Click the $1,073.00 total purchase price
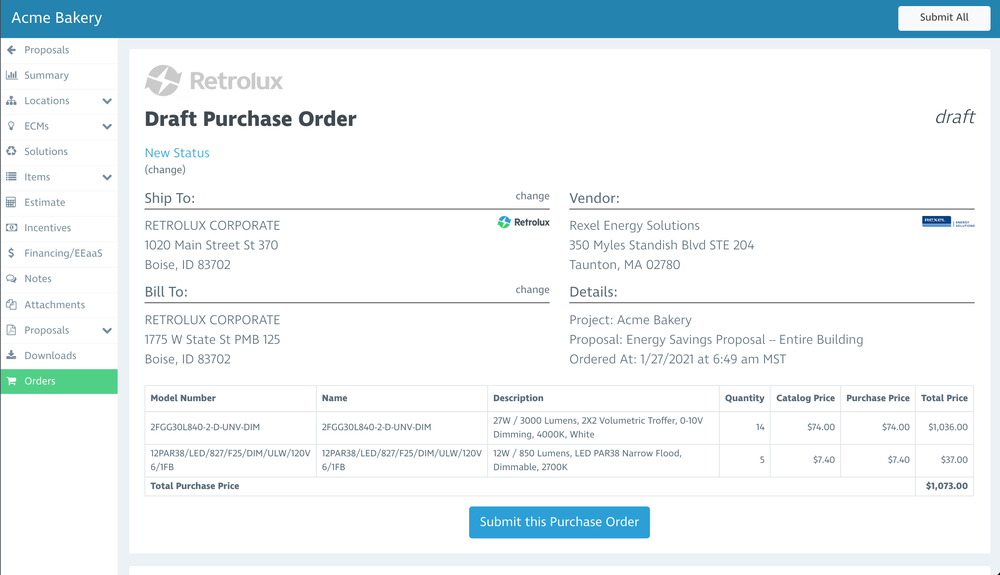Viewport: 1000px width, 575px height. [x=946, y=486]
